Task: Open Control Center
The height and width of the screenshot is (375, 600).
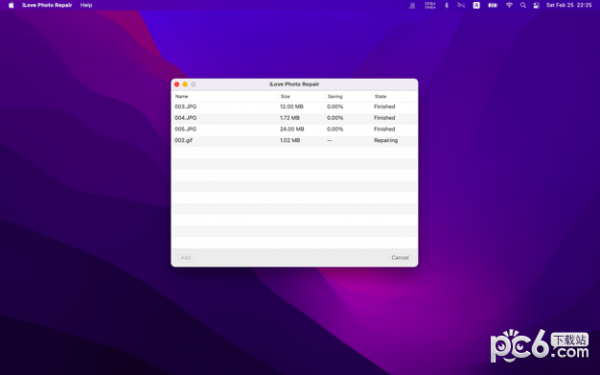Action: point(536,5)
